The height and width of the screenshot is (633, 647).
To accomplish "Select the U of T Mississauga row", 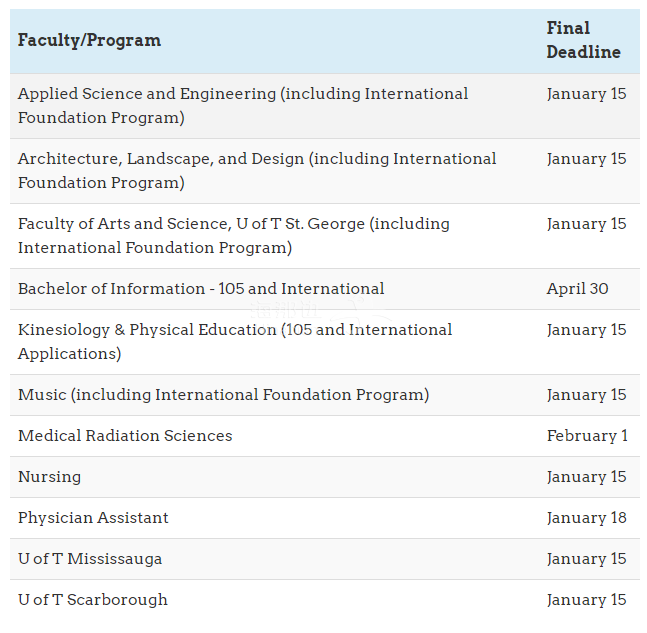I will tap(90, 559).
